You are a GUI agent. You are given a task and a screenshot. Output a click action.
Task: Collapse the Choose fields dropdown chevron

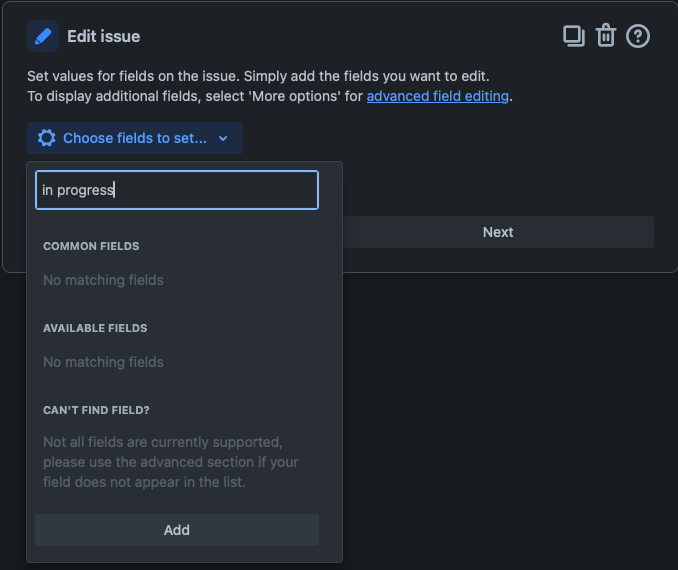point(223,139)
